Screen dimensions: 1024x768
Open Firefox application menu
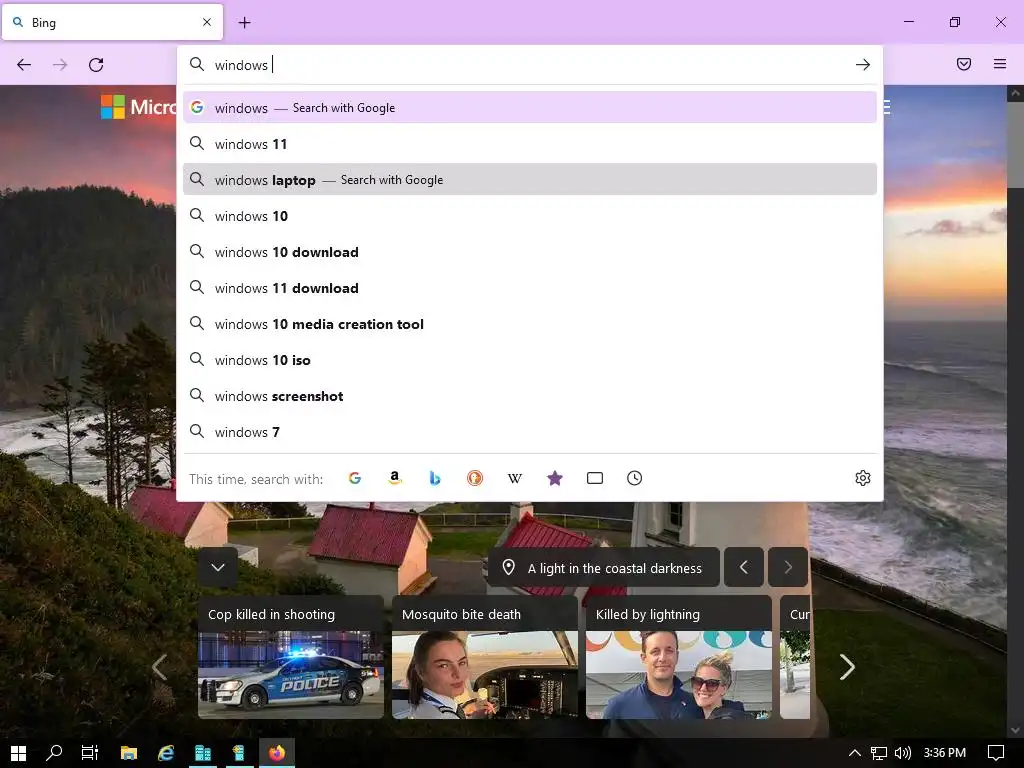coord(1000,64)
